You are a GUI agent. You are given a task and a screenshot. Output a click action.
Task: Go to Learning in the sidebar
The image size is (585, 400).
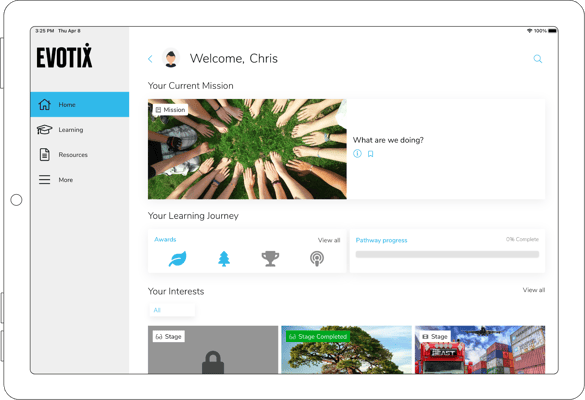pos(80,129)
